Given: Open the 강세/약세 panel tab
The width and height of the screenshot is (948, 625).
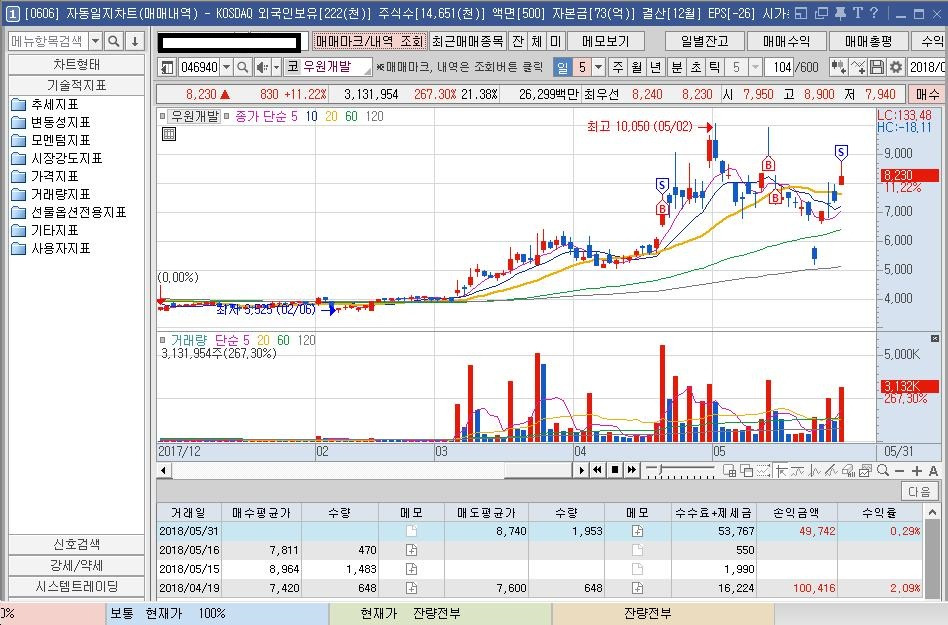Looking at the screenshot, I should [77, 566].
